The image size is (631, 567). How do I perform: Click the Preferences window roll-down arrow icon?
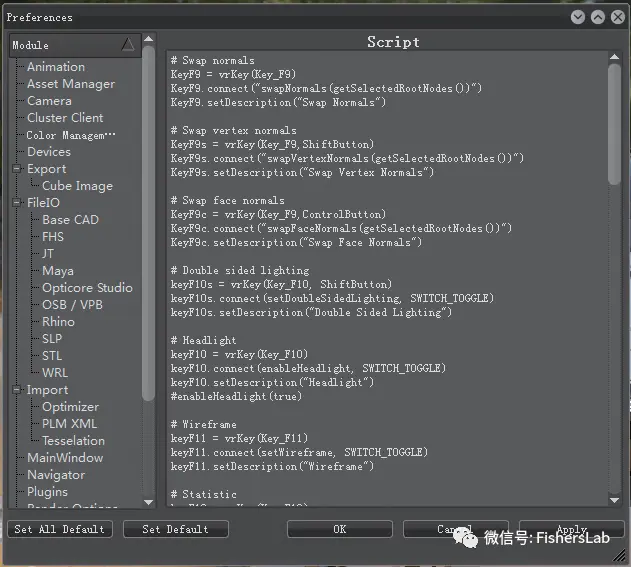pyautogui.click(x=578, y=17)
